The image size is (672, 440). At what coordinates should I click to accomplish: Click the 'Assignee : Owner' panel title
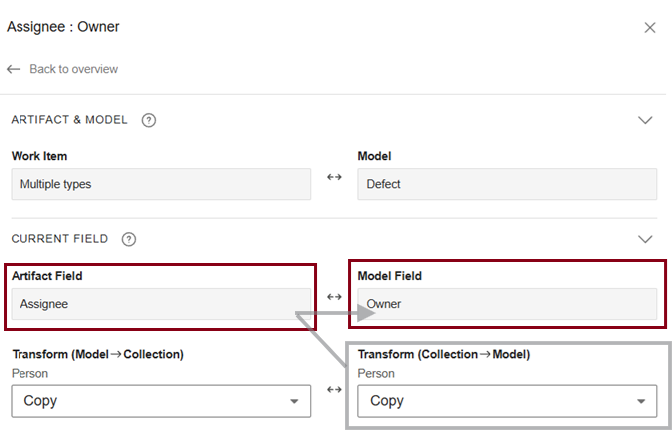63,27
